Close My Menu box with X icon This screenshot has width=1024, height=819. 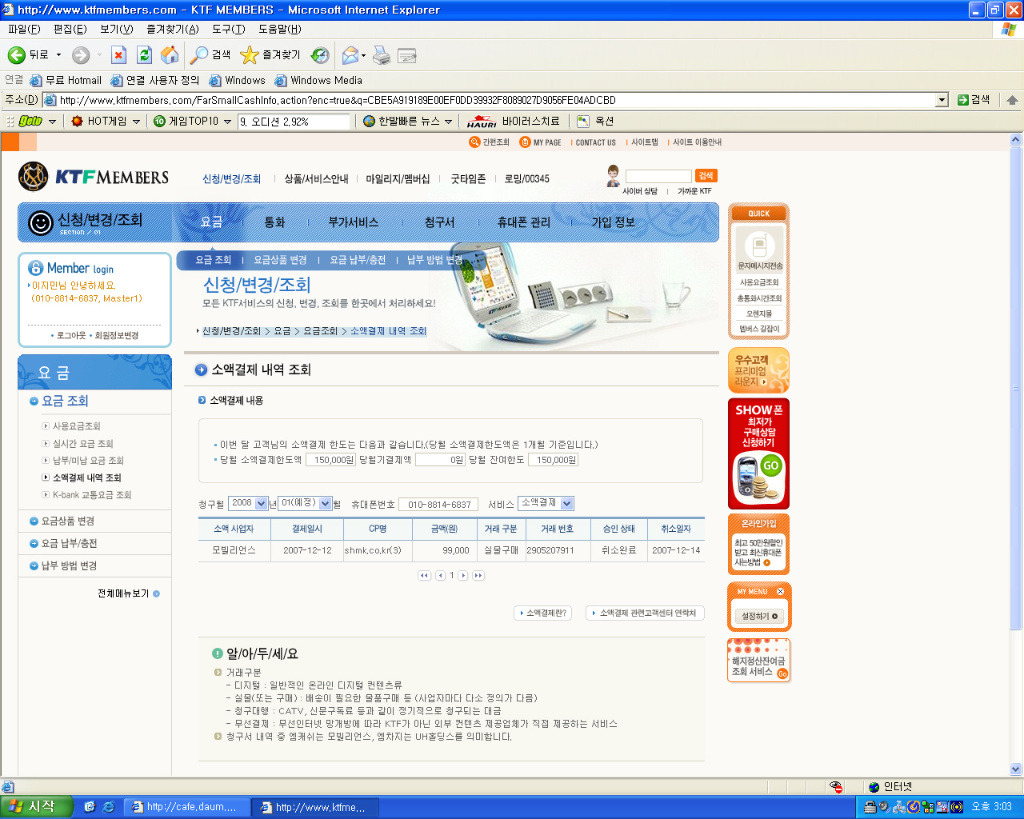coord(780,591)
